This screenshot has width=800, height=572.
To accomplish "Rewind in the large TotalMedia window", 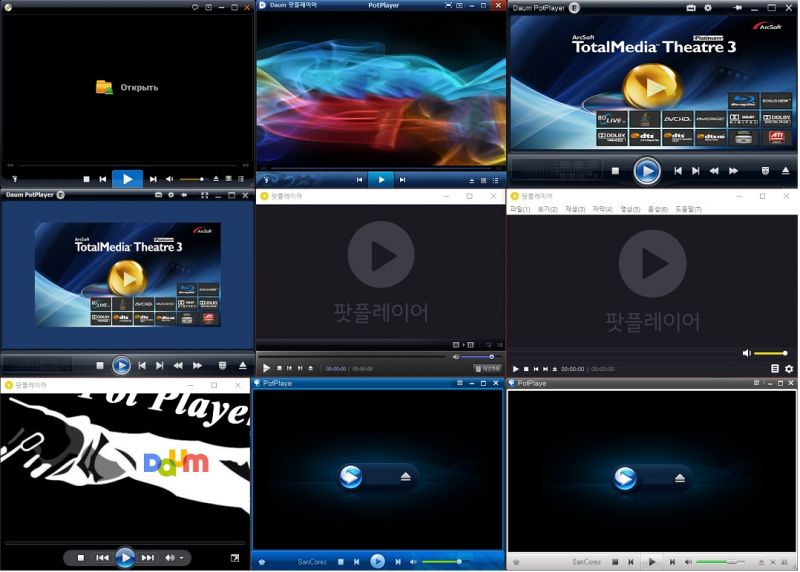I will click(x=714, y=171).
